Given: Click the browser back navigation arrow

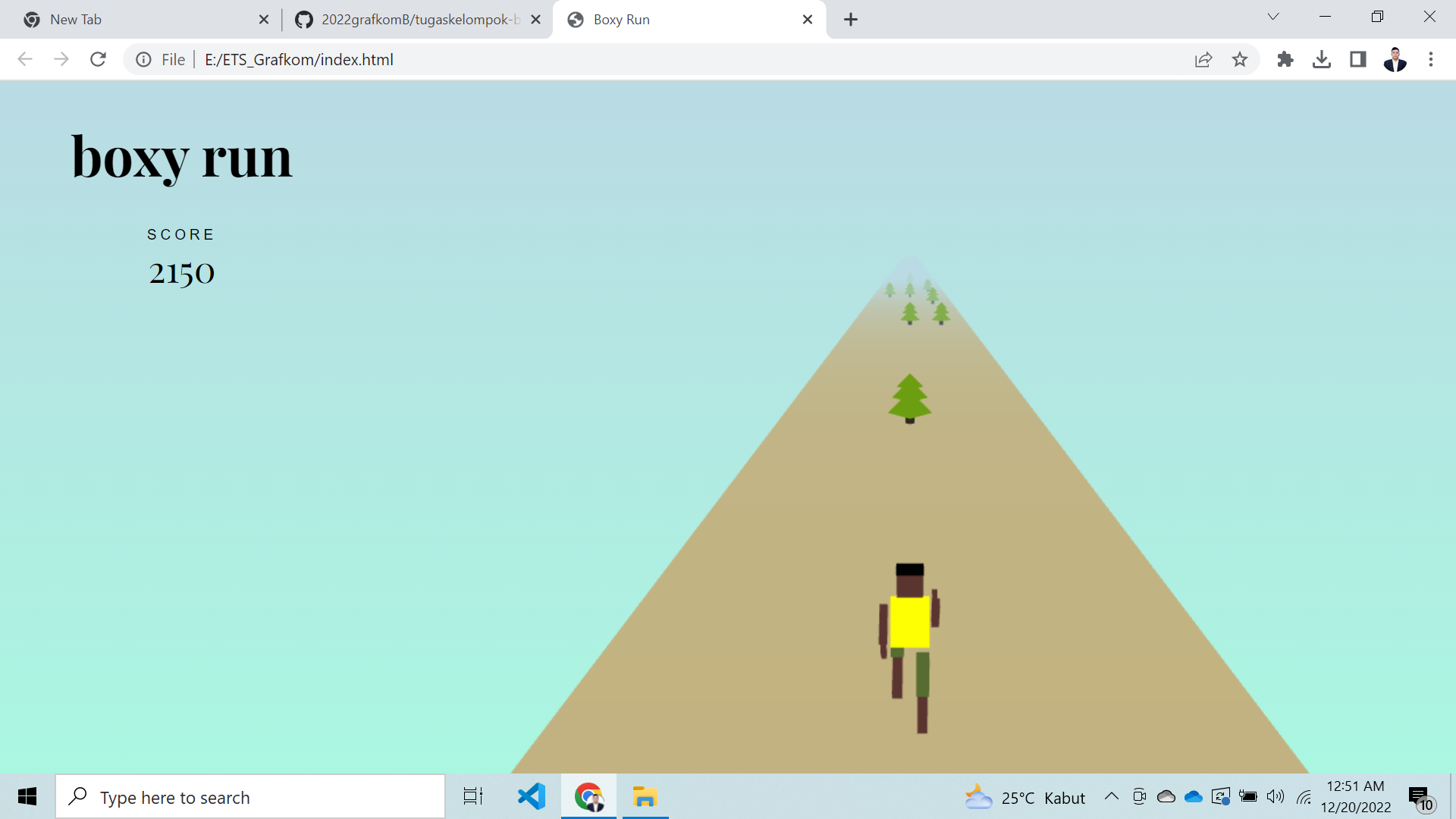Looking at the screenshot, I should tap(25, 59).
